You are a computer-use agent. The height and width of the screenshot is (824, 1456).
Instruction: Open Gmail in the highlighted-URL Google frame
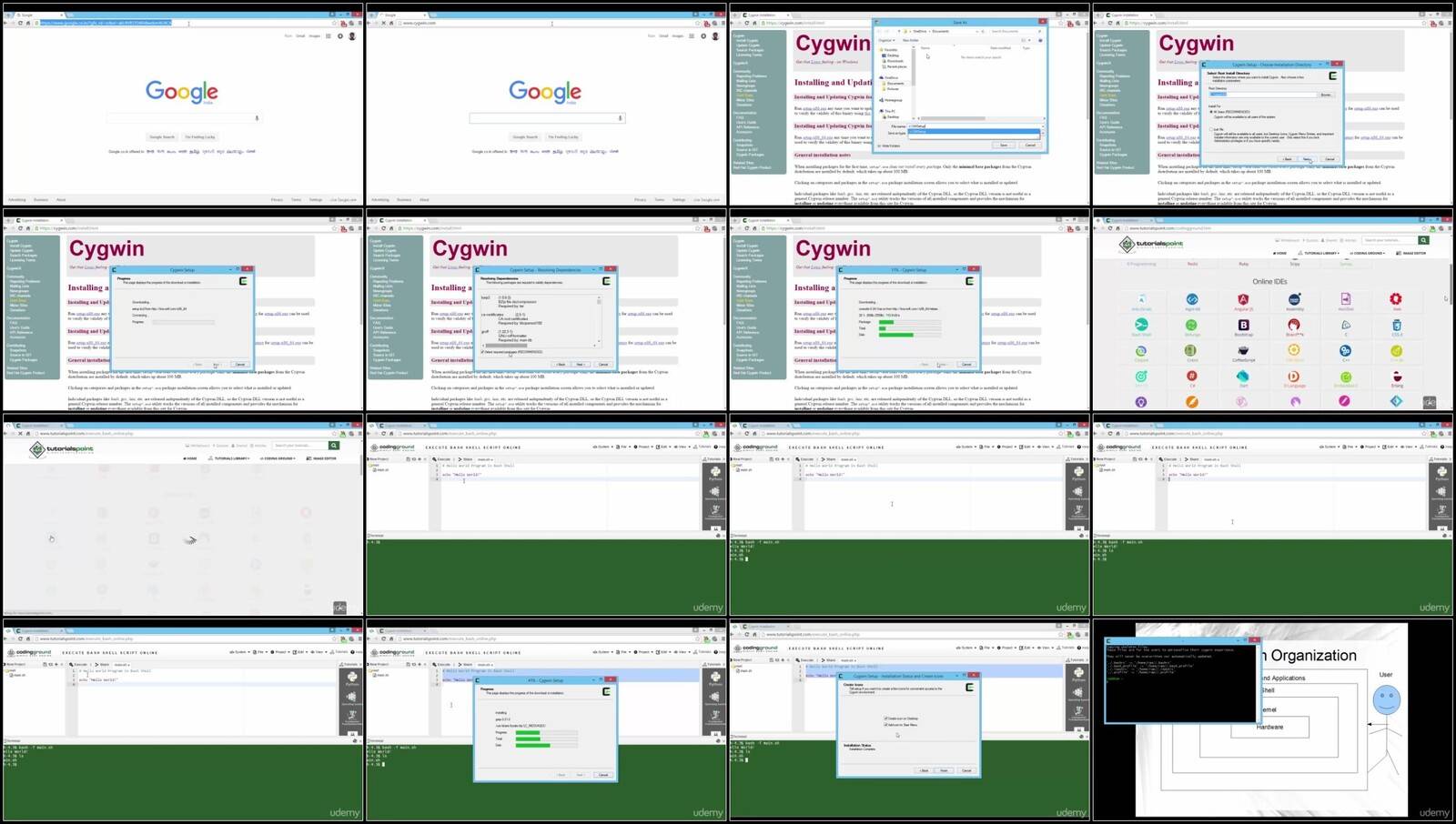(300, 36)
